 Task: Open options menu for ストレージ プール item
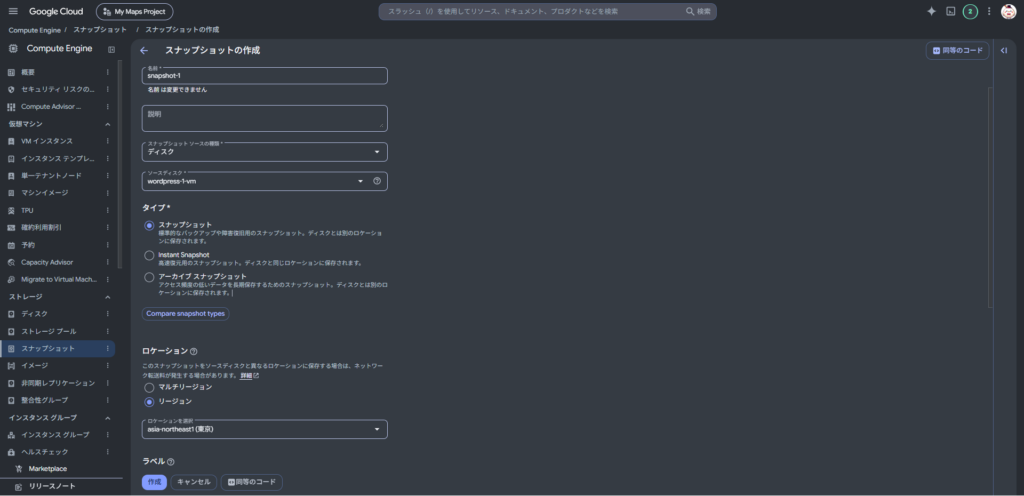coord(108,331)
